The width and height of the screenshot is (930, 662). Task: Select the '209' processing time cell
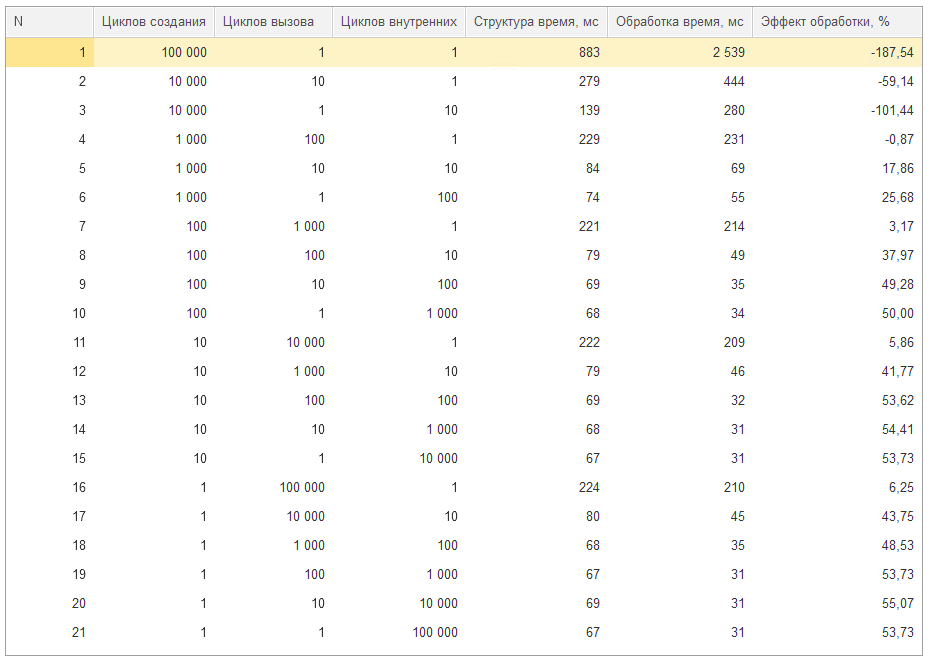(680, 343)
